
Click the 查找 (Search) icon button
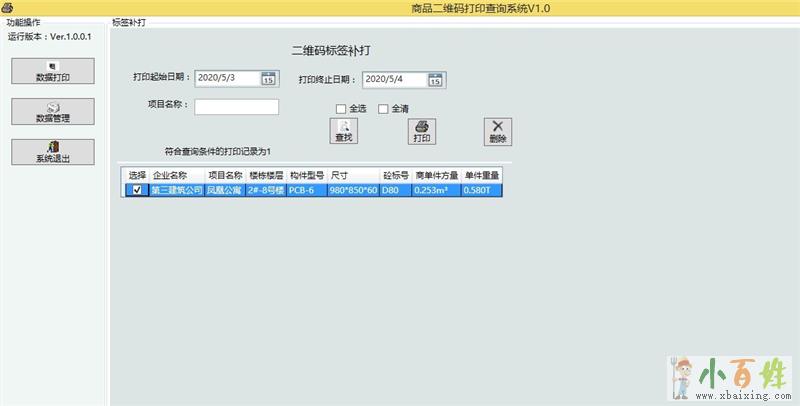[x=343, y=131]
